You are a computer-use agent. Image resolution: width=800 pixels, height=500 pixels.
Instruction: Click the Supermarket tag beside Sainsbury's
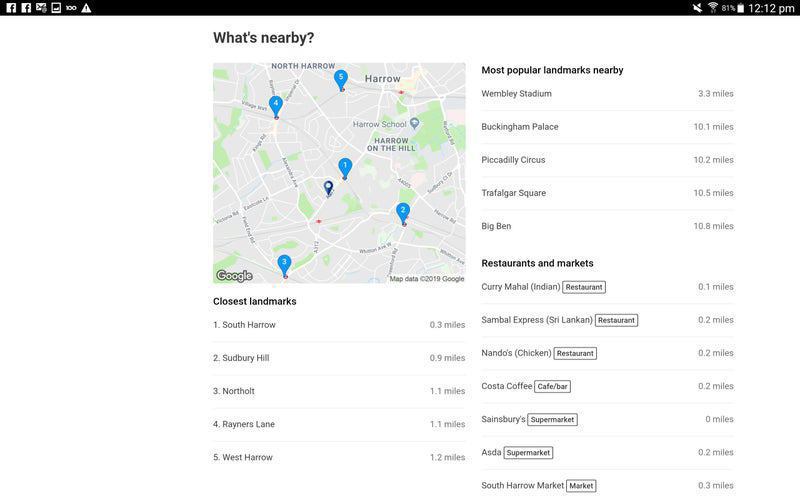[553, 420]
